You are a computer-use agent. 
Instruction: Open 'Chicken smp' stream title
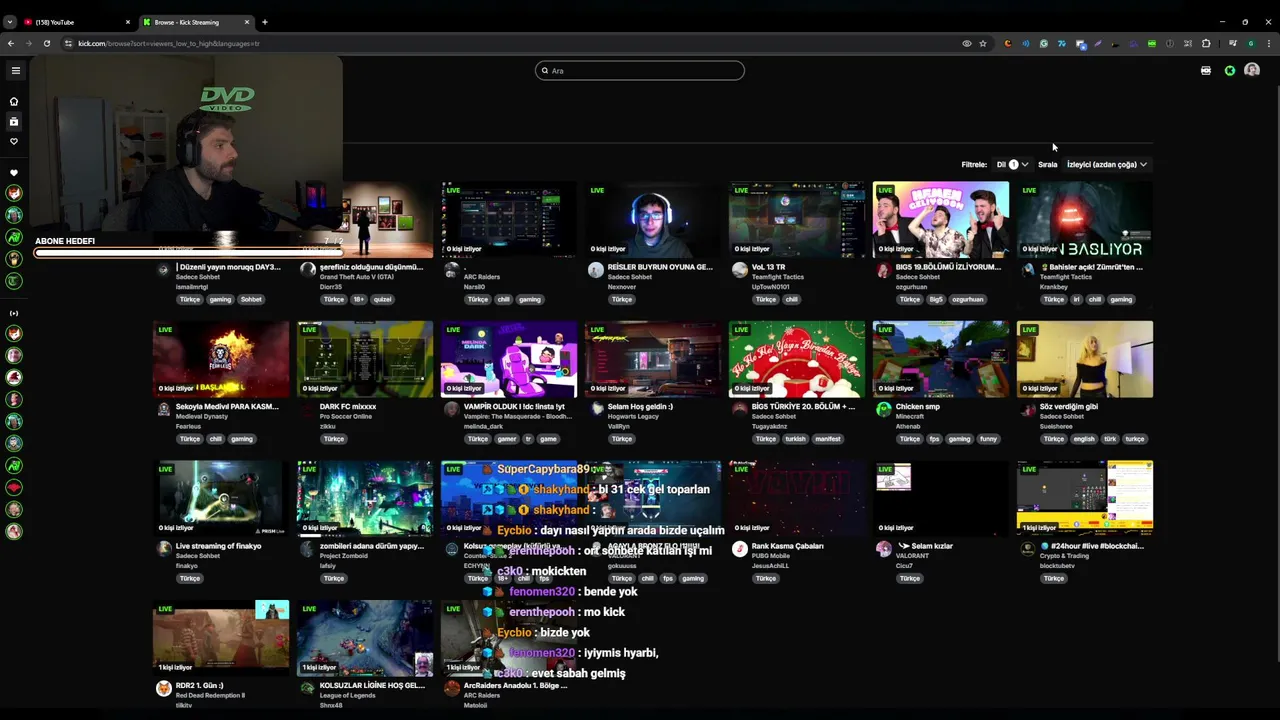pos(918,407)
